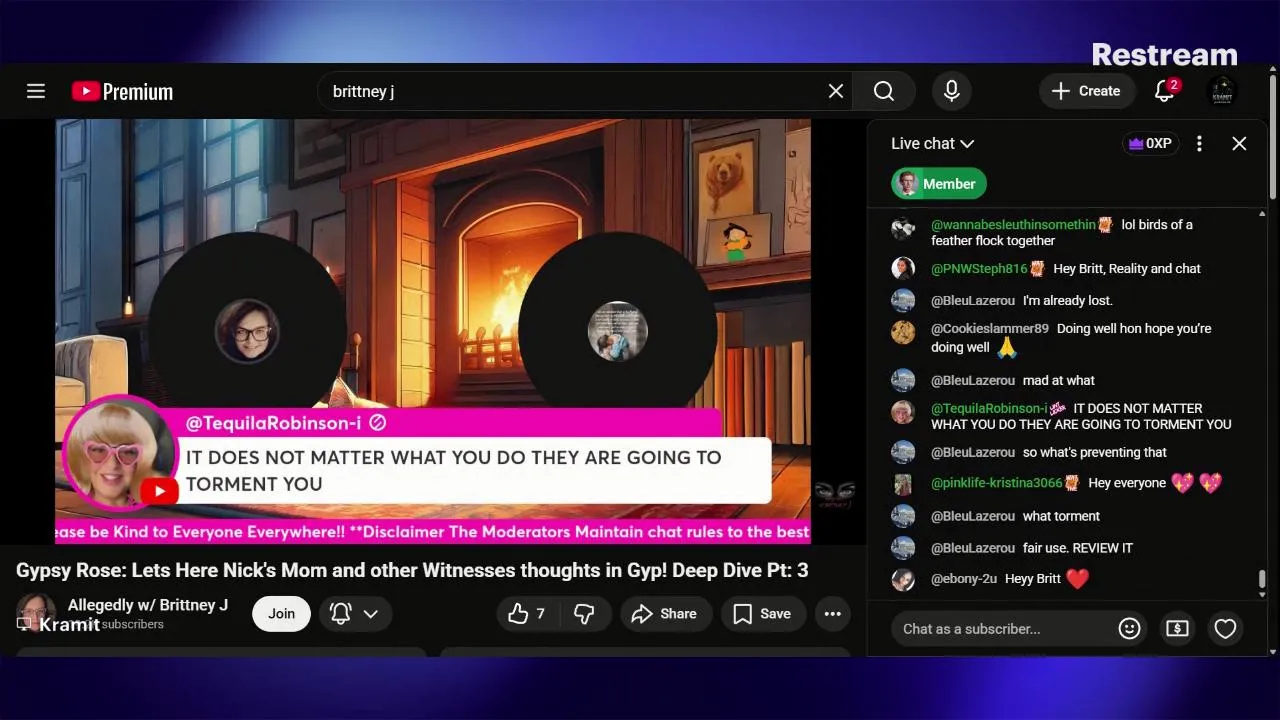
Task: Click the video title text
Action: pyautogui.click(x=412, y=571)
